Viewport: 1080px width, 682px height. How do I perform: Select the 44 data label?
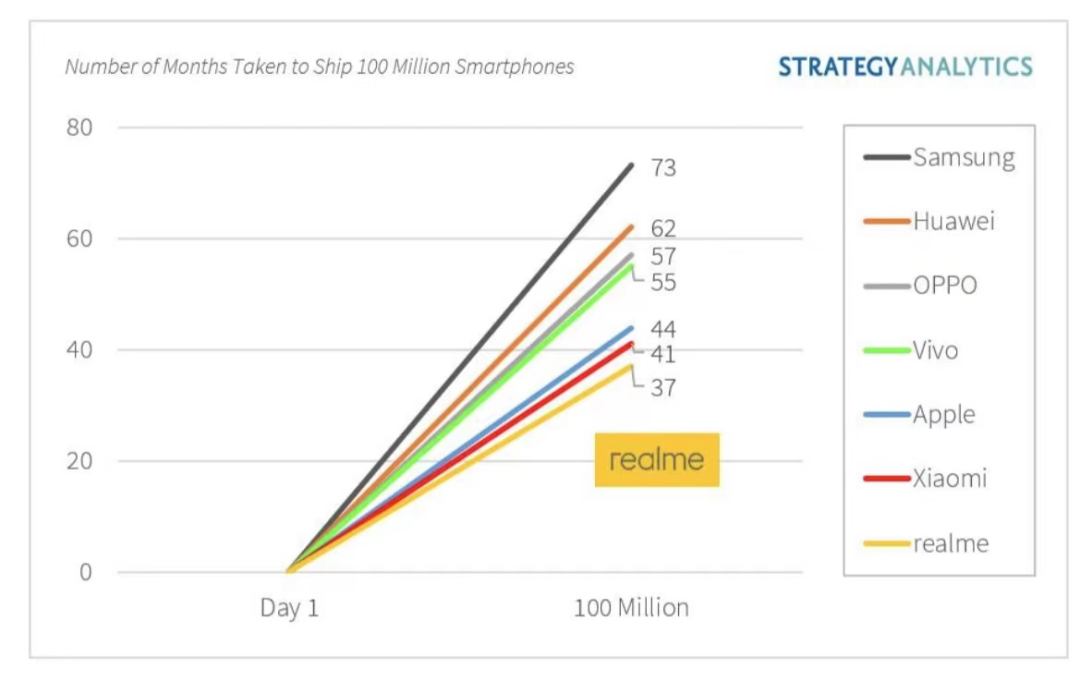point(662,329)
